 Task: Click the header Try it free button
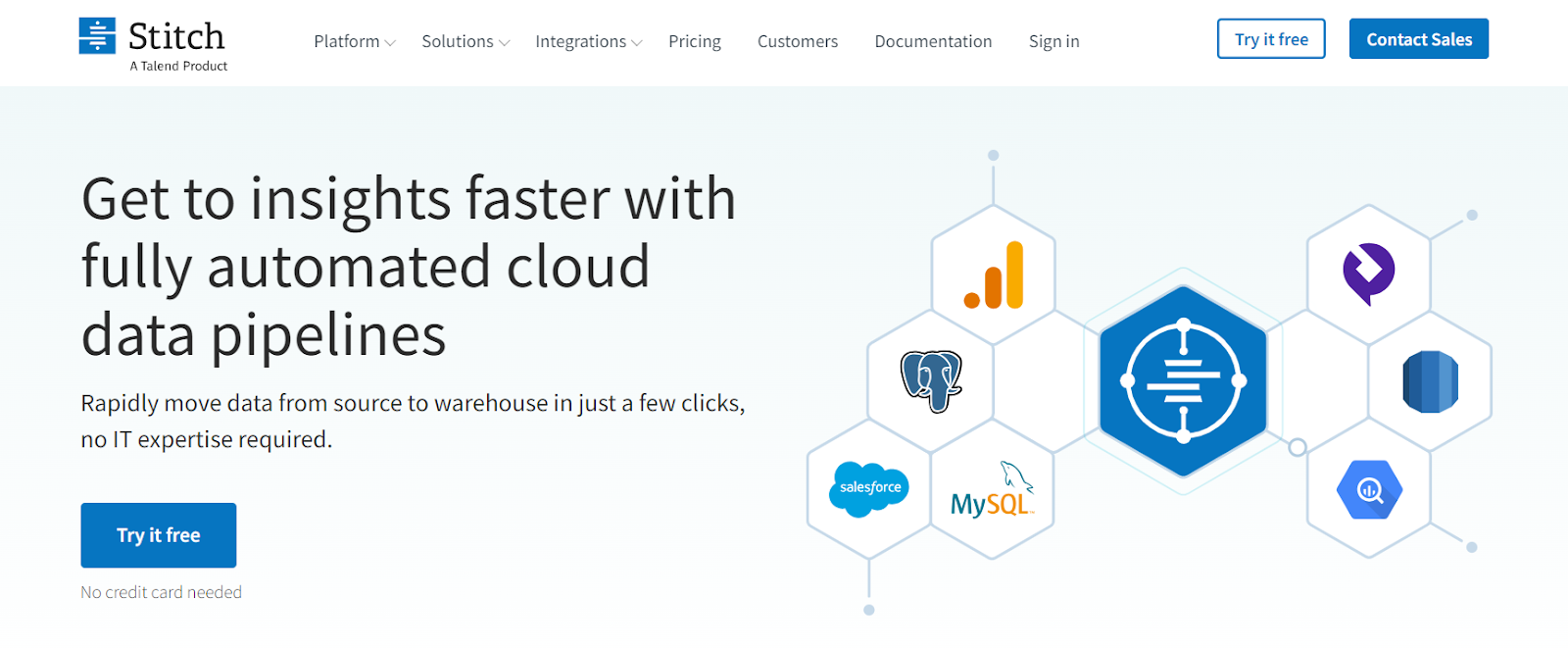1271,39
